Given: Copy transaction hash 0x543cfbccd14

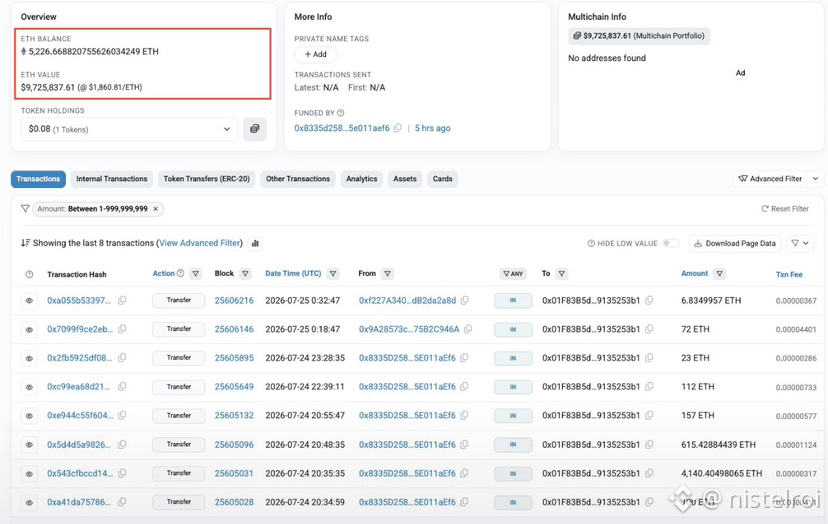Looking at the screenshot, I should 122,473.
